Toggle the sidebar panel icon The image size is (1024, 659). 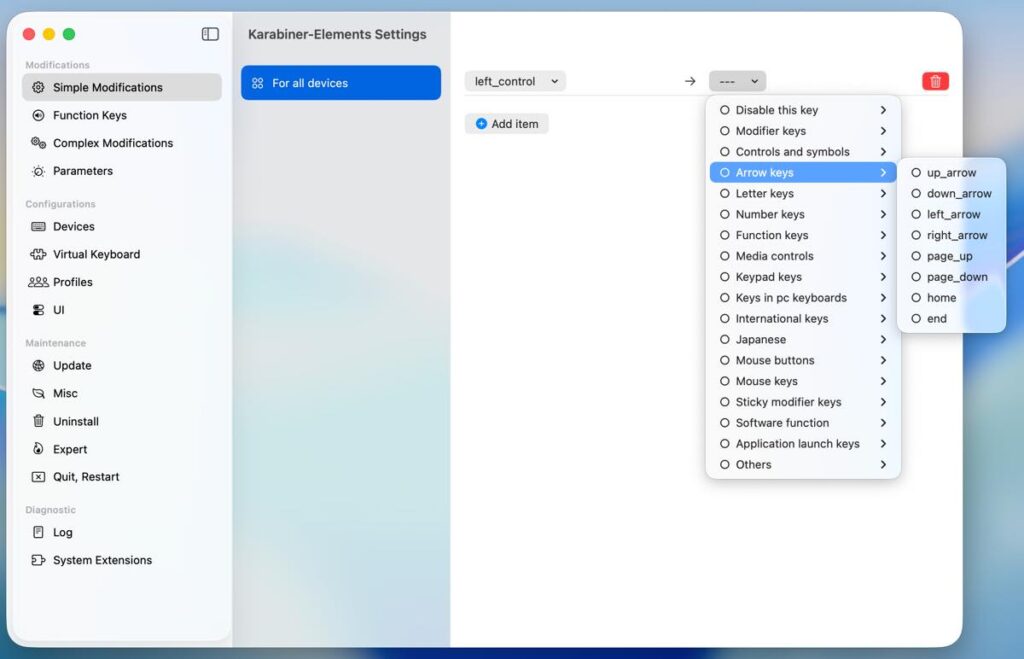point(210,34)
